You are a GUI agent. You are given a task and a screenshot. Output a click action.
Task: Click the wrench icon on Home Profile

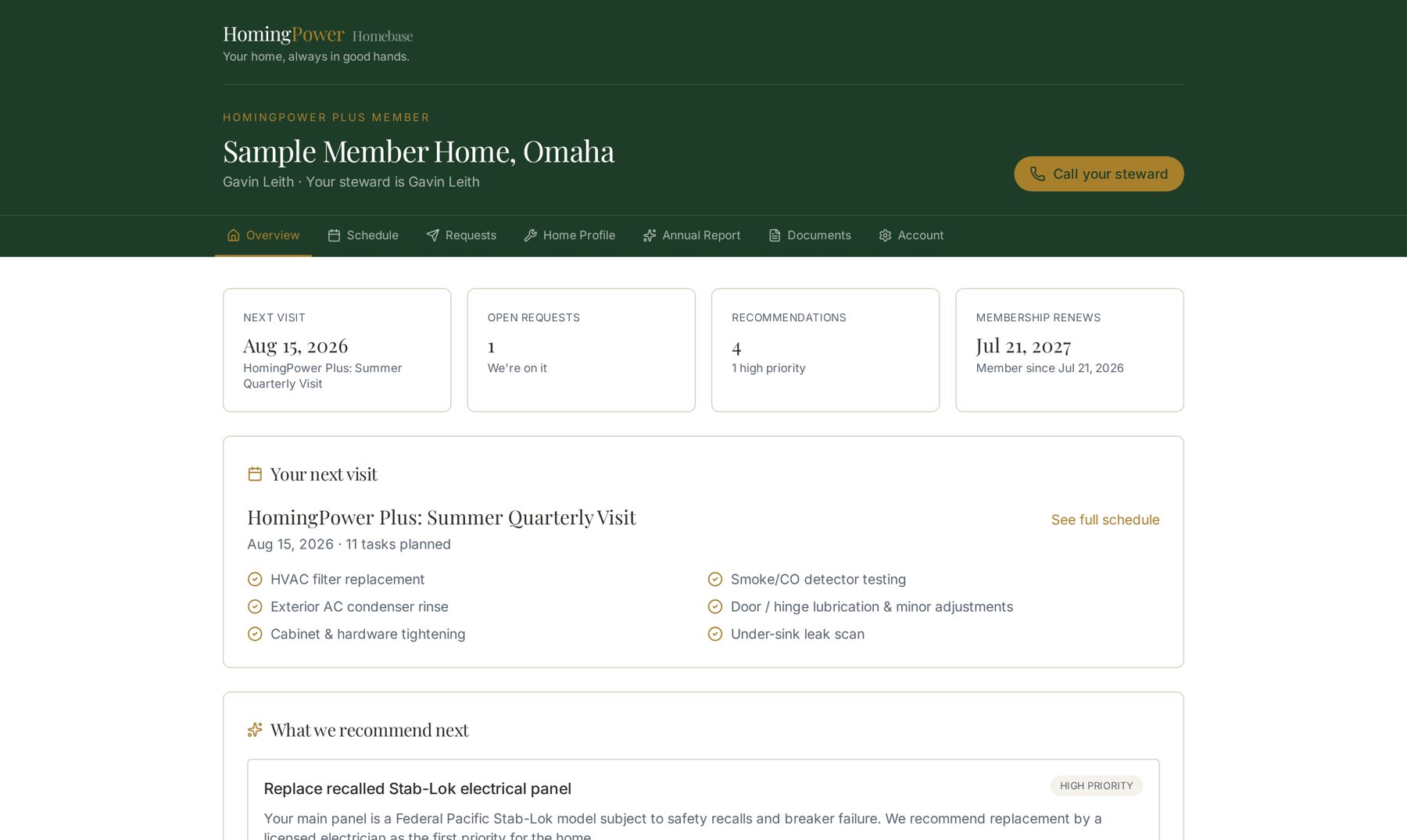tap(530, 235)
